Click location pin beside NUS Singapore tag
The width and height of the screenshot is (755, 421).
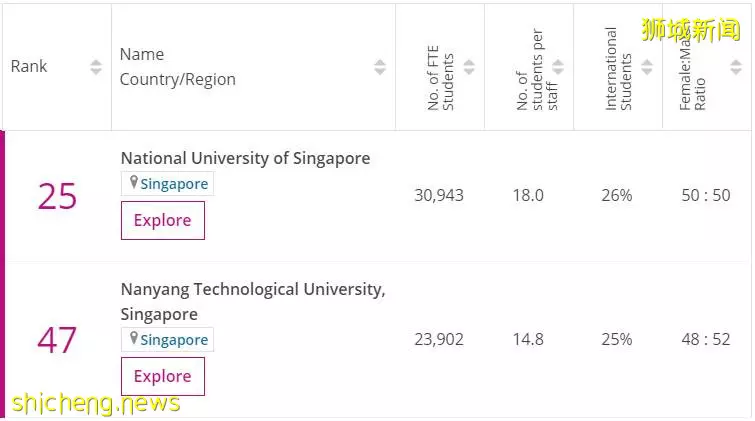coord(134,182)
